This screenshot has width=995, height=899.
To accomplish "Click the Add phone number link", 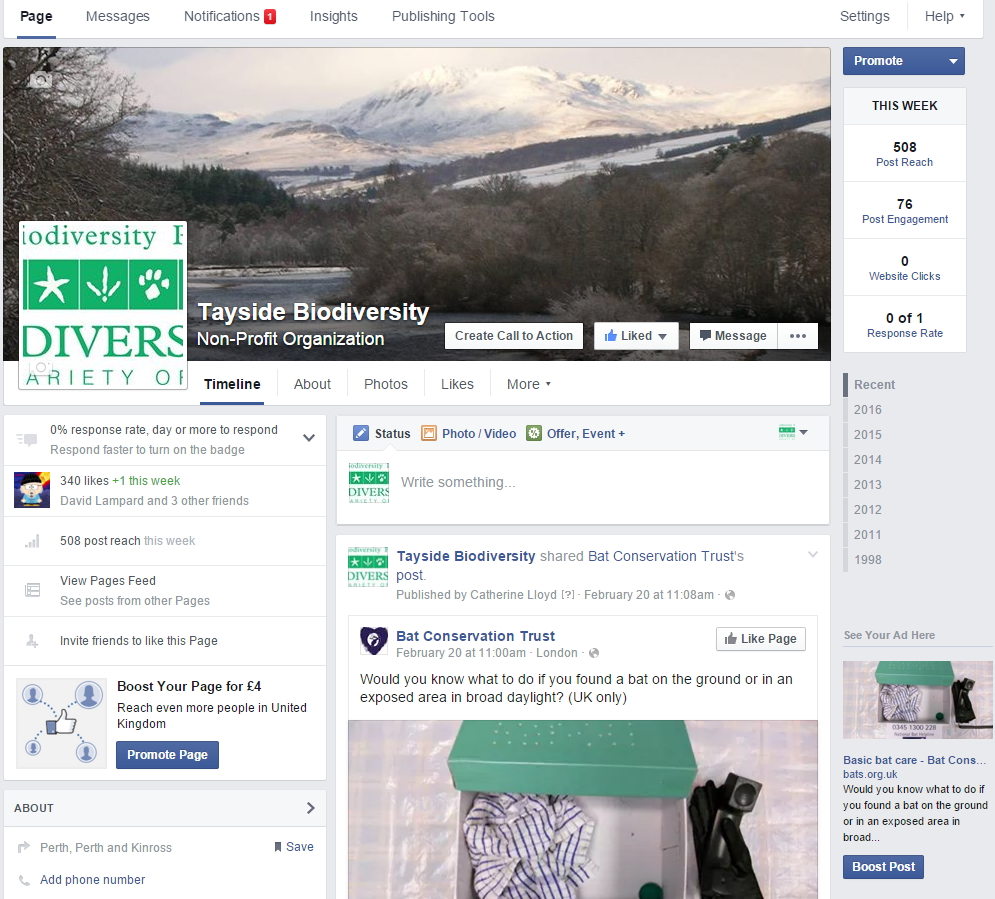I will pos(93,880).
